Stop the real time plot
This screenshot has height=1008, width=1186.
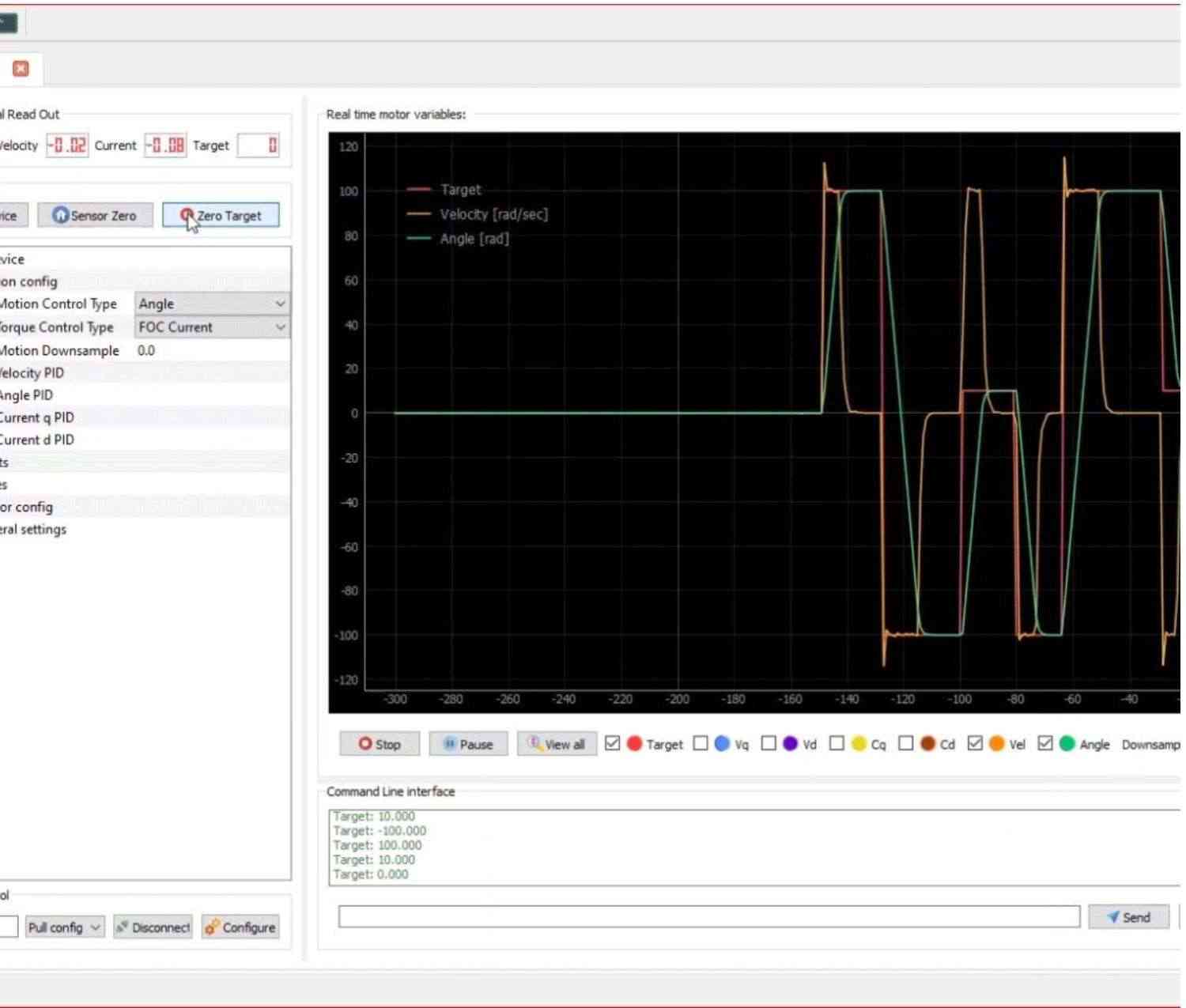click(380, 744)
